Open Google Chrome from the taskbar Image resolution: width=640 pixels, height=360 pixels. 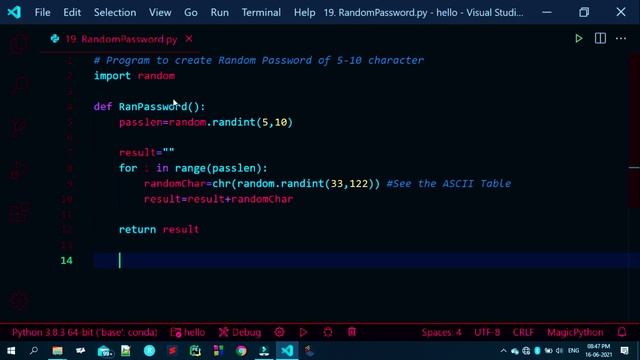click(241, 351)
